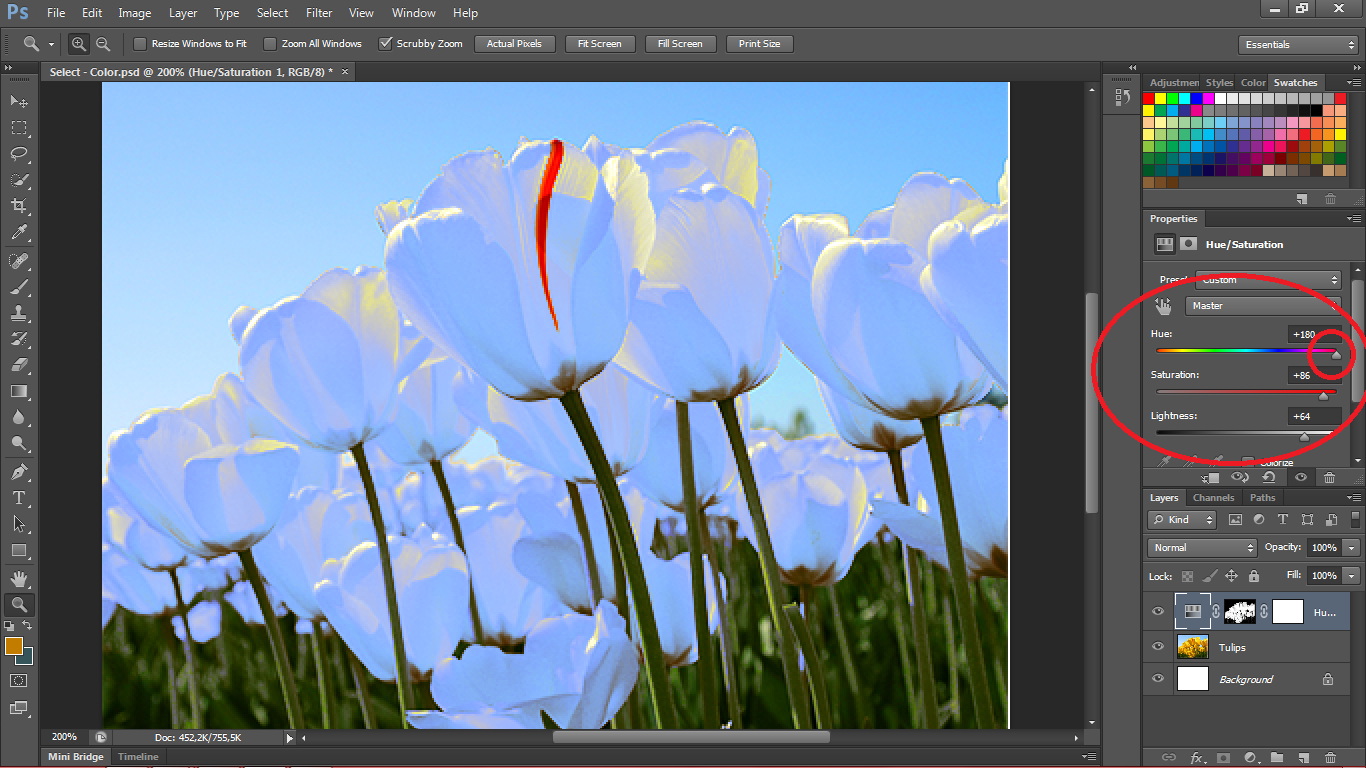Select the Spot Healing Brush tool
1366x768 pixels.
[19, 261]
